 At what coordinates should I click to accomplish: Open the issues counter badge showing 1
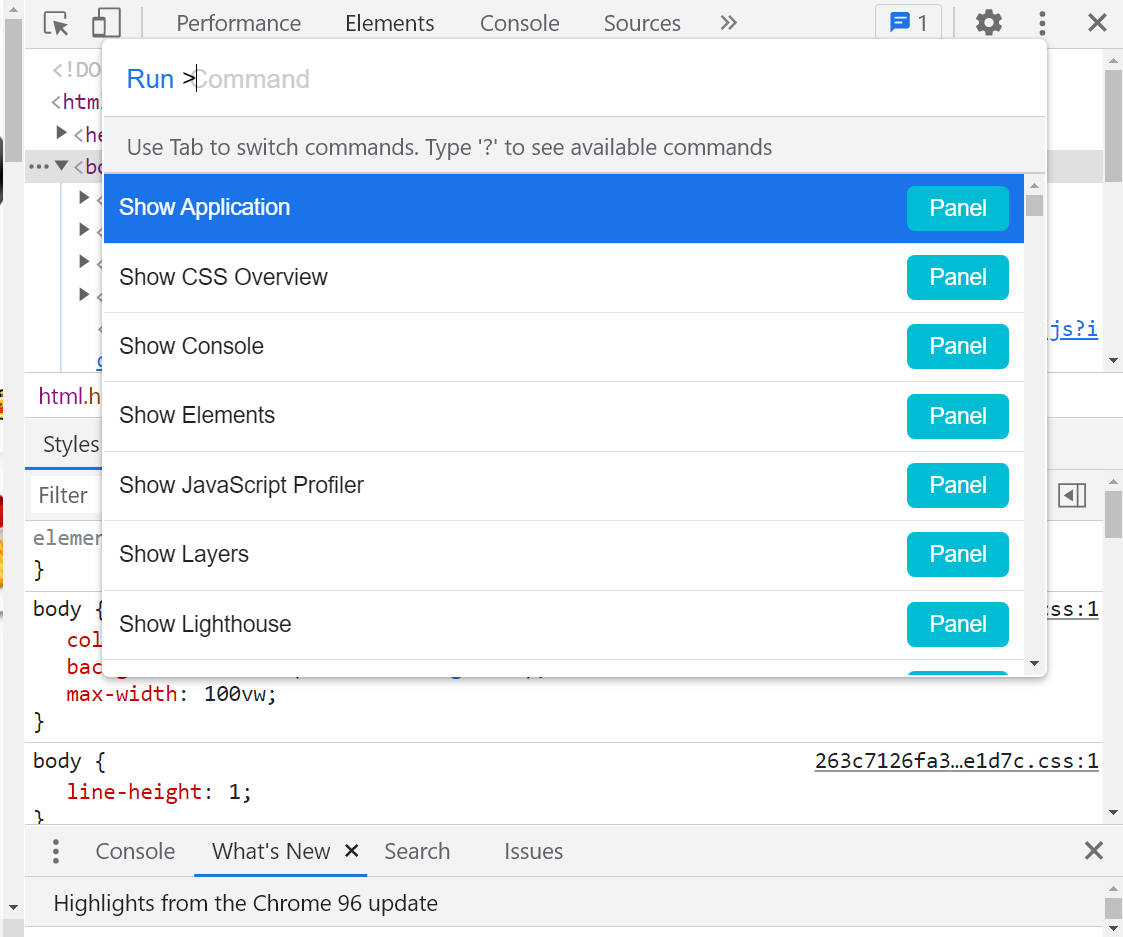point(908,23)
